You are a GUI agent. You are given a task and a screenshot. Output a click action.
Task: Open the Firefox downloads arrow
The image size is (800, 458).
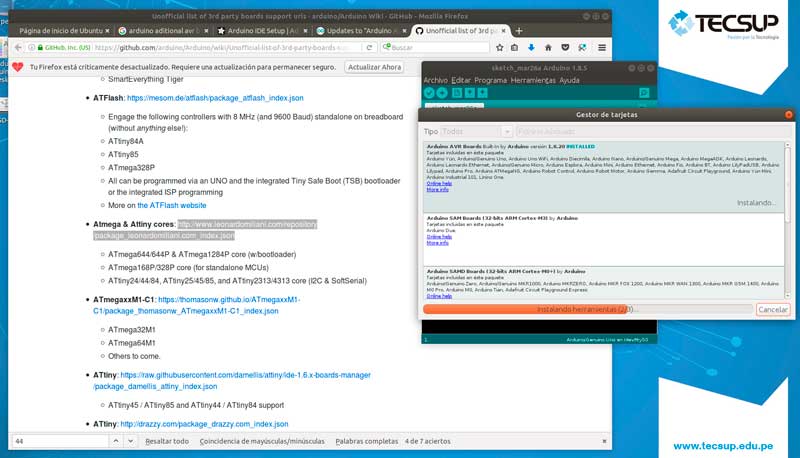[x=531, y=47]
